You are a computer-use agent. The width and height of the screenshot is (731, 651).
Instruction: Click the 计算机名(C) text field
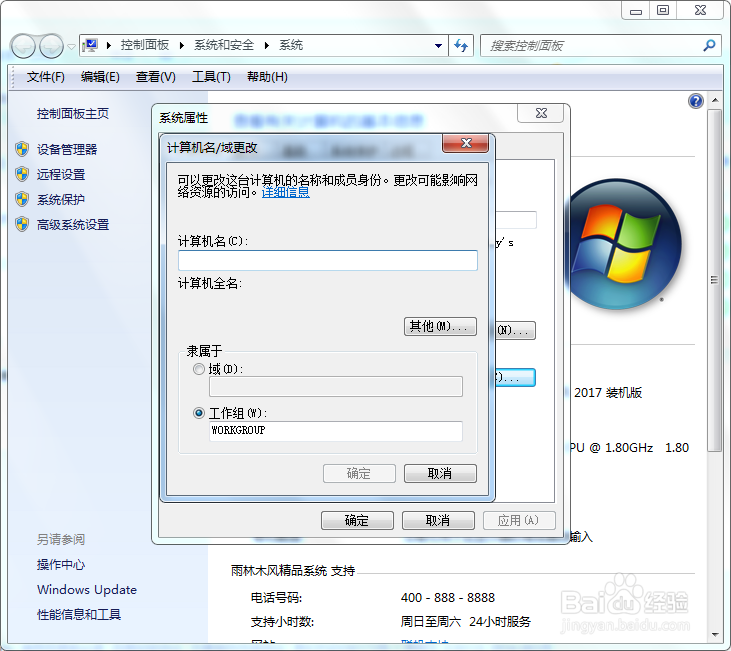328,261
